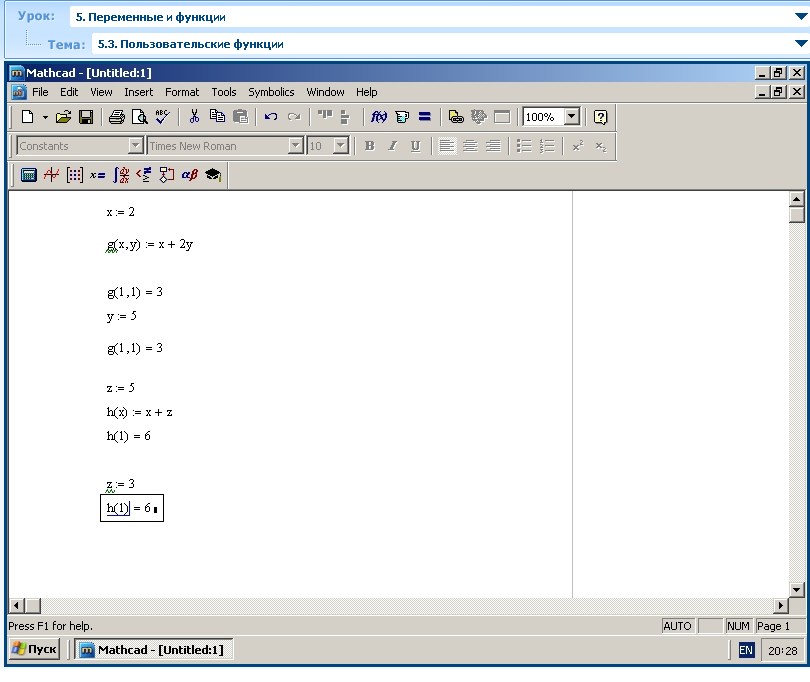Open Graph toolbar palette
The height and width of the screenshot is (682, 810).
coord(52,175)
